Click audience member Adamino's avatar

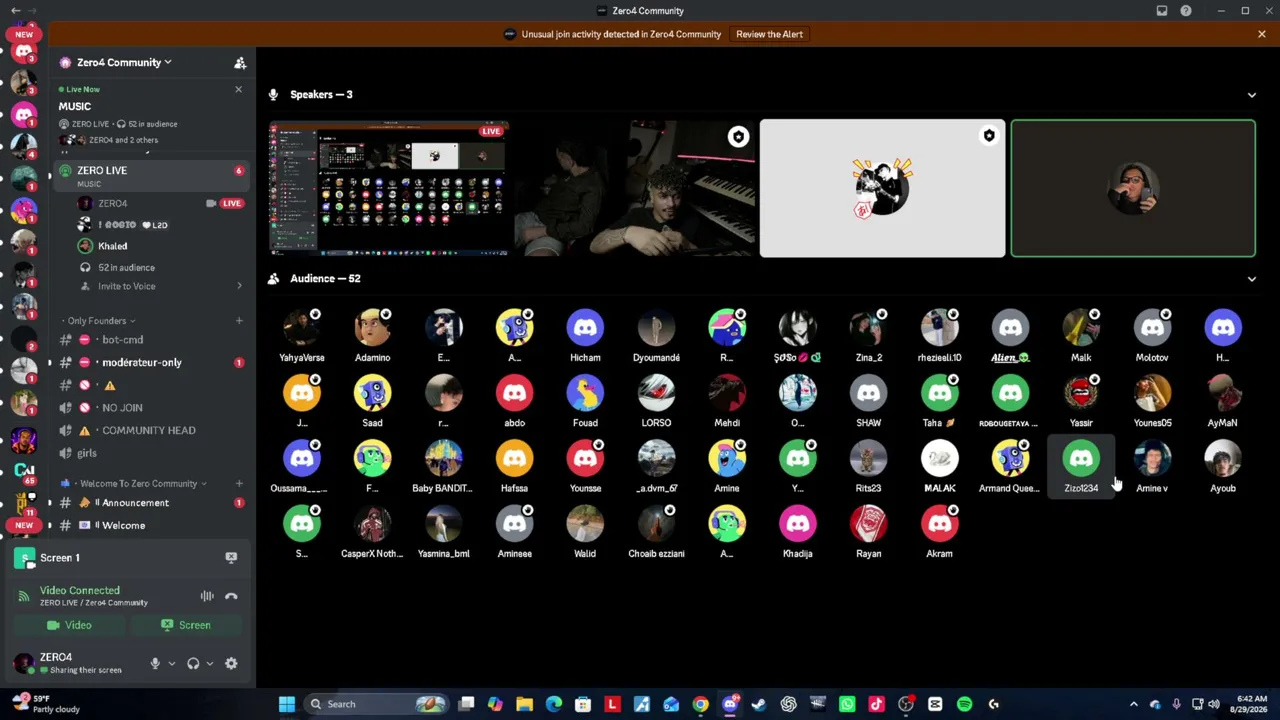pos(372,328)
